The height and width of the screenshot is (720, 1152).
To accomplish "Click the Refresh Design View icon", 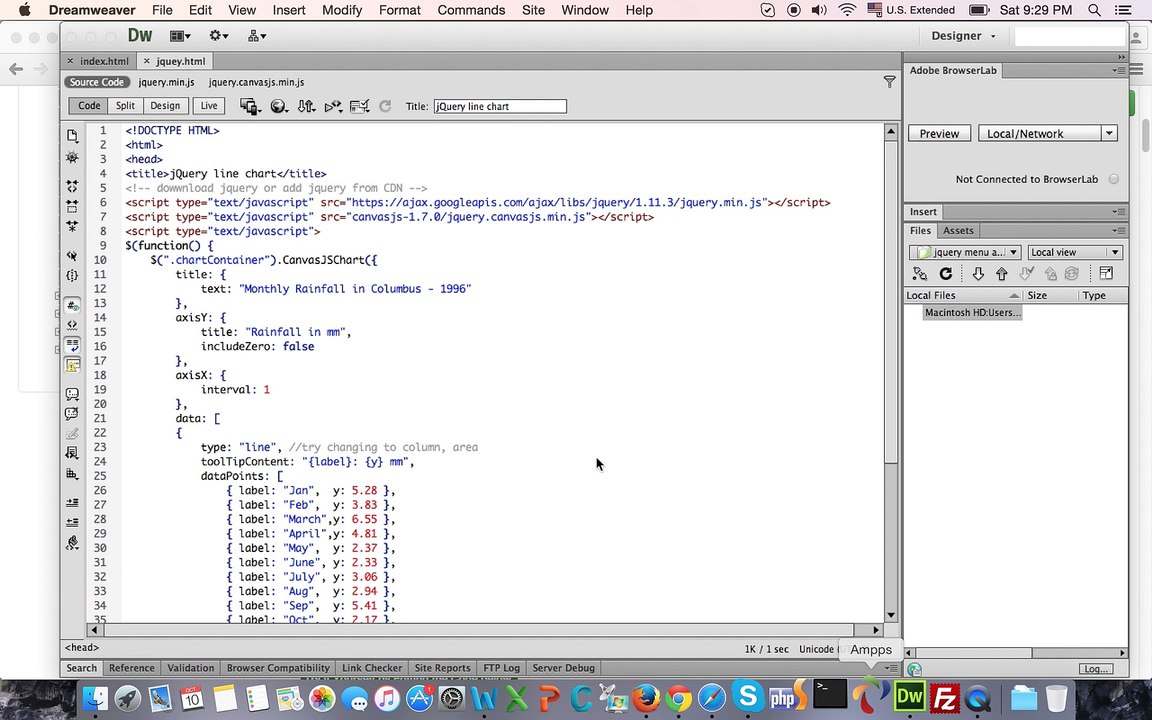I will [x=385, y=107].
